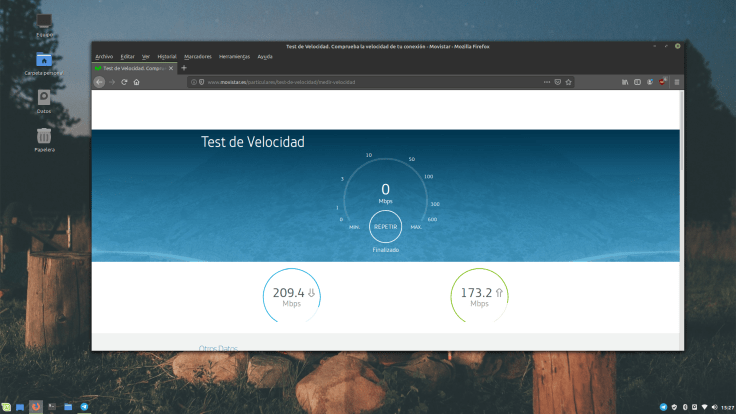Open the Marcadores menu
This screenshot has width=736, height=414.
point(197,57)
